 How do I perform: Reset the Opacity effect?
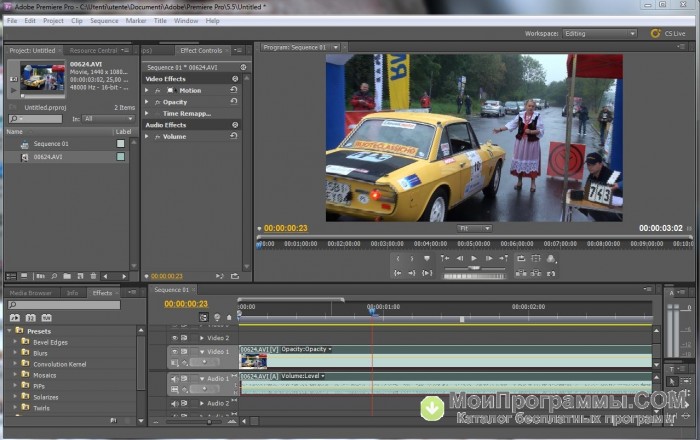pos(233,101)
